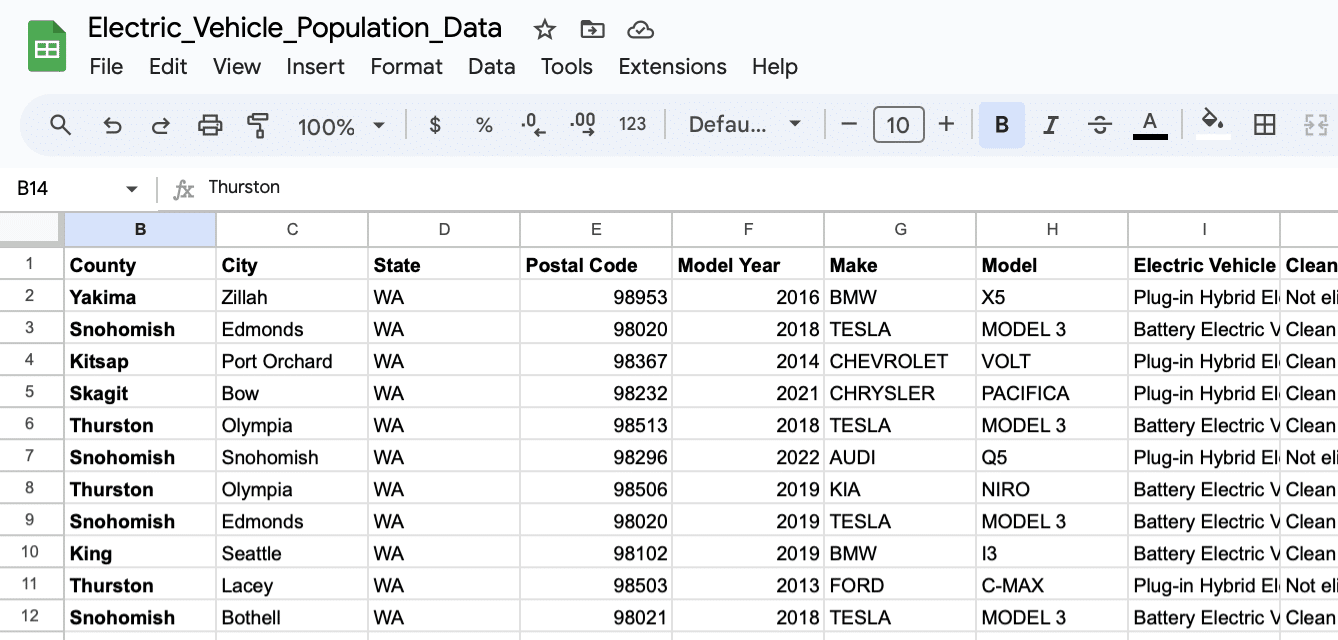The width and height of the screenshot is (1338, 640).
Task: Select the Postal Code header cell
Action: [596, 265]
